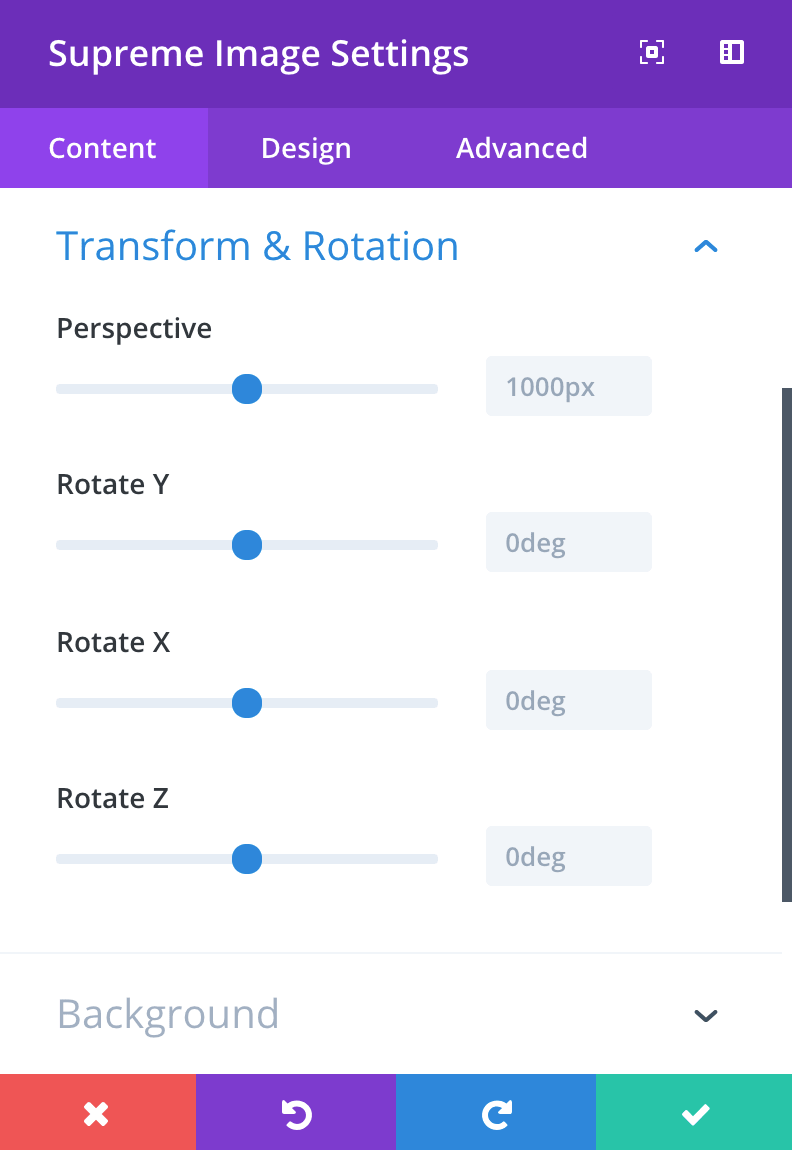Click the sidebar dock layout icon
The image size is (792, 1150).
click(732, 53)
